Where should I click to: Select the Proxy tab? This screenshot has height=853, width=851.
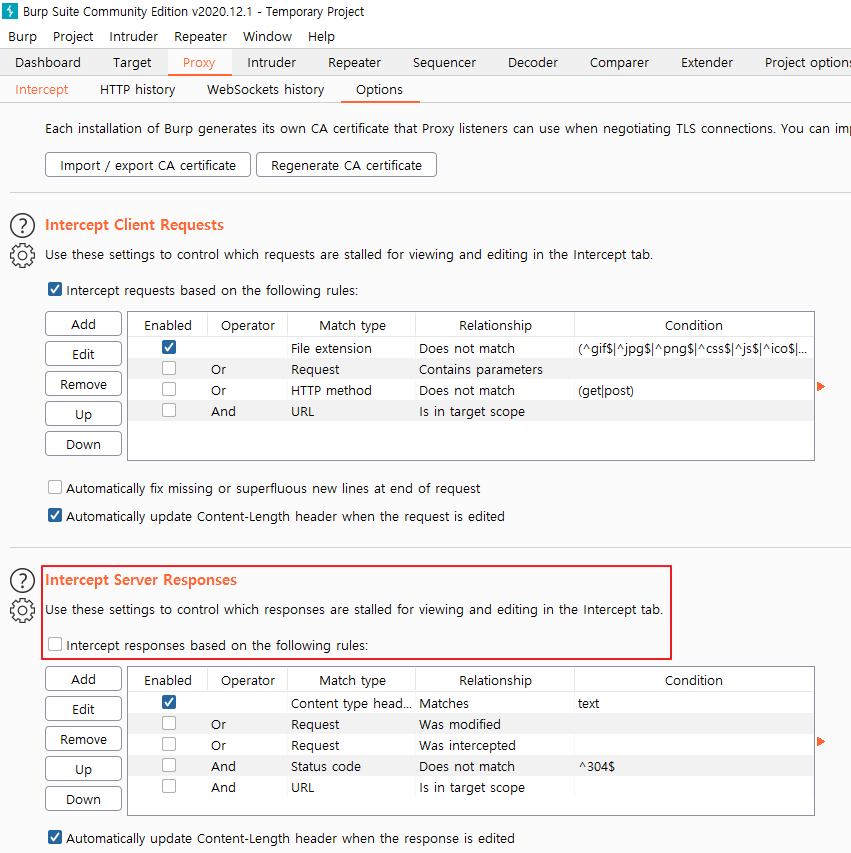199,63
